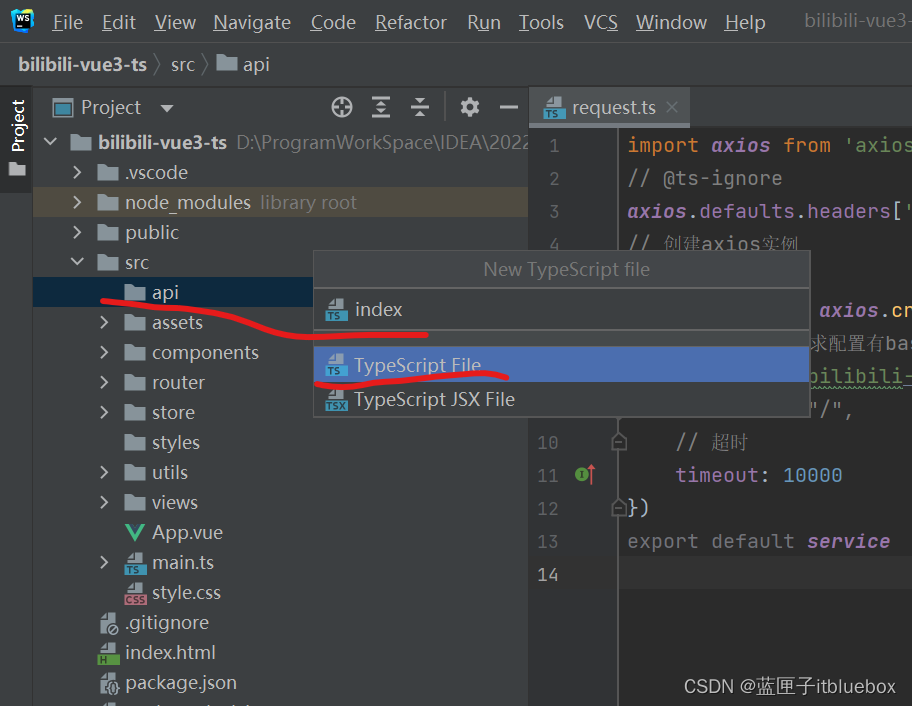Select App.vue file in tree
The image size is (912, 706).
(x=187, y=532)
